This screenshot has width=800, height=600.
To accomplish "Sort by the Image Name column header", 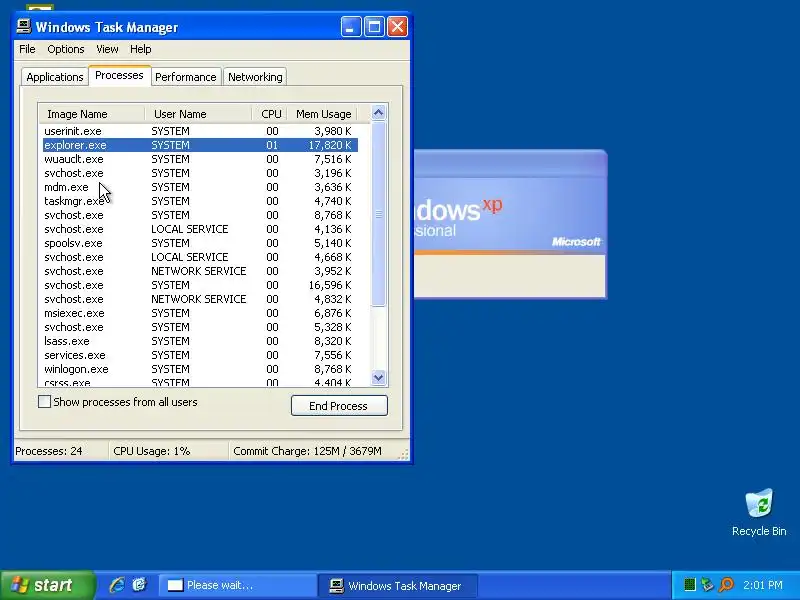I will pos(92,114).
